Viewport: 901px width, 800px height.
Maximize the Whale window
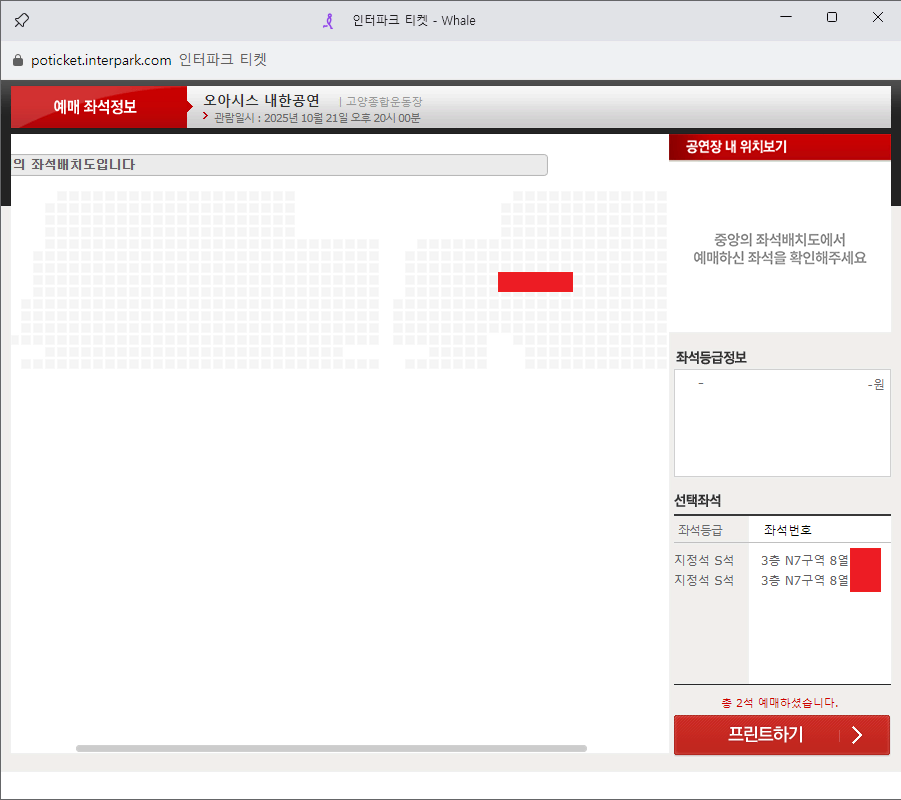(x=831, y=17)
